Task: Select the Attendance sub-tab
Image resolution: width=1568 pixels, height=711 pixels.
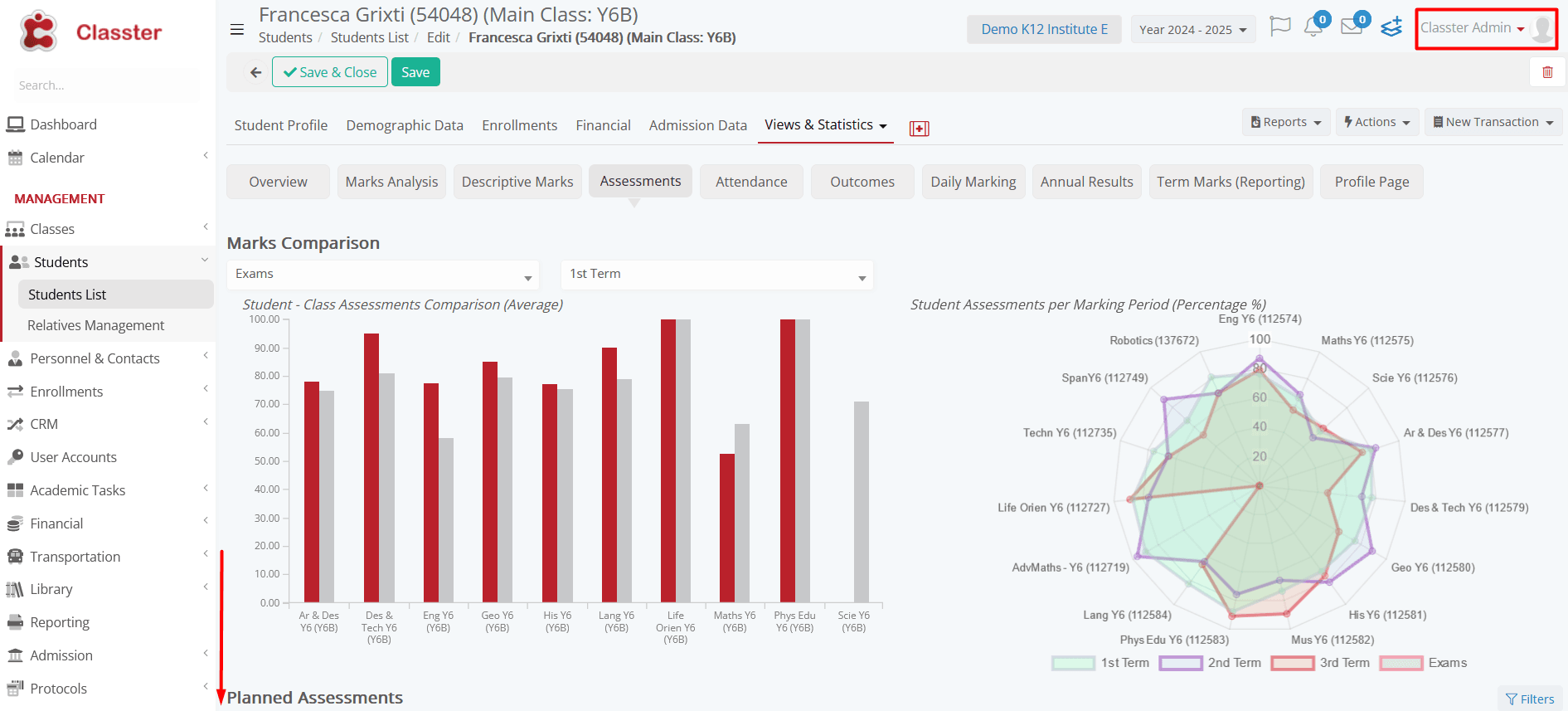Action: [x=751, y=182]
